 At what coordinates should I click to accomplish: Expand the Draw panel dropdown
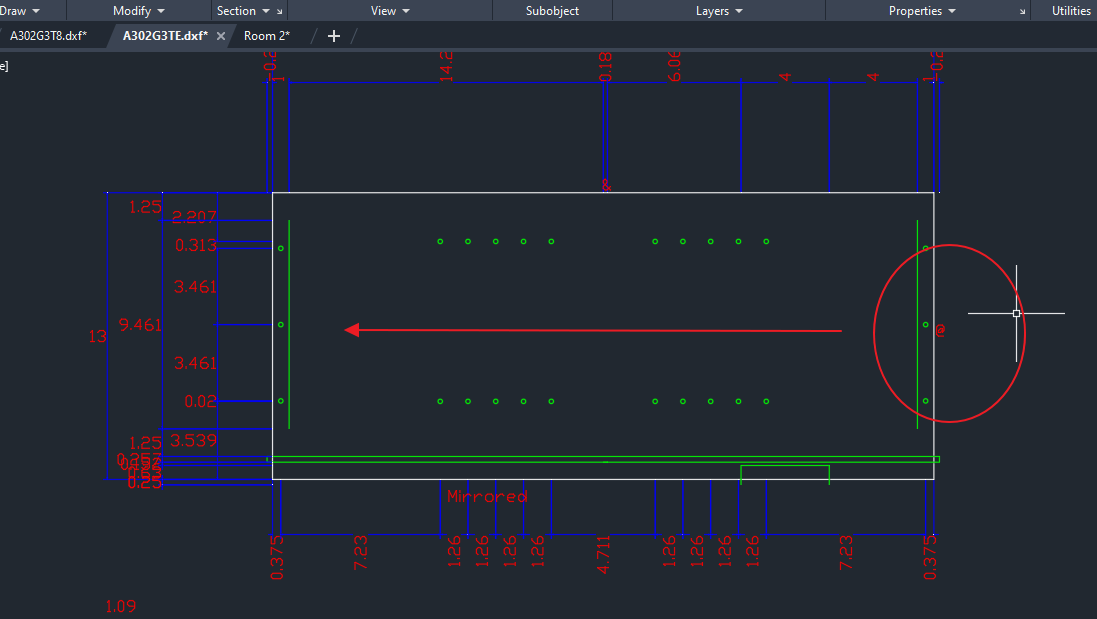click(20, 11)
